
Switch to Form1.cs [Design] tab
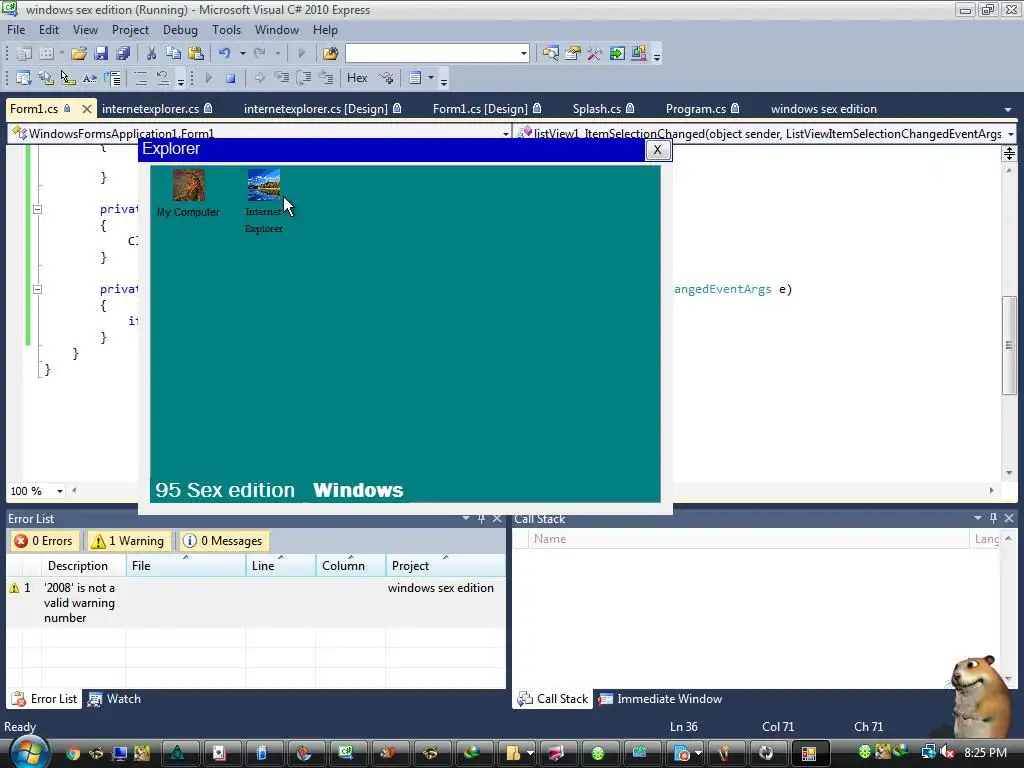point(487,109)
